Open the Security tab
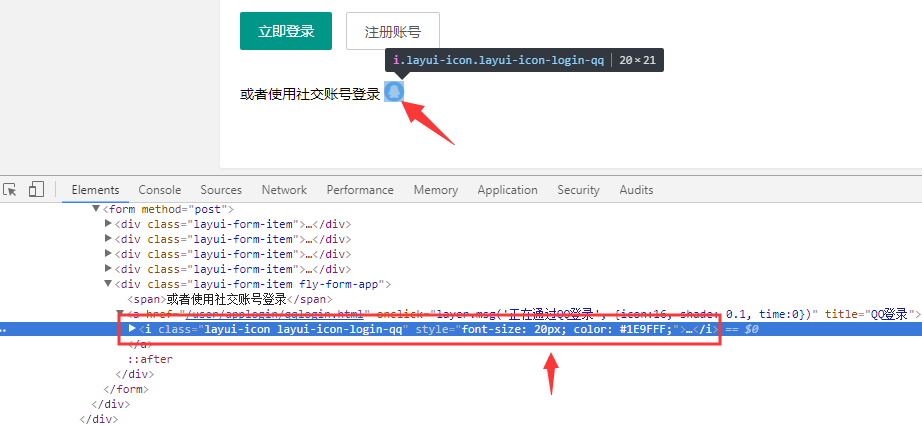Image resolution: width=922 pixels, height=426 pixels. click(578, 190)
